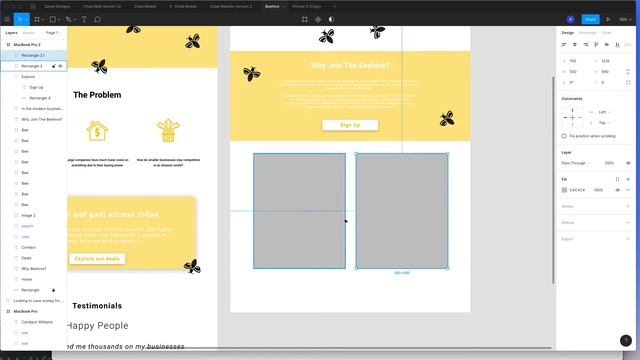Viewport: 640px width, 360px height.
Task: Click the constraints cross diagram widget
Action: [572, 117]
